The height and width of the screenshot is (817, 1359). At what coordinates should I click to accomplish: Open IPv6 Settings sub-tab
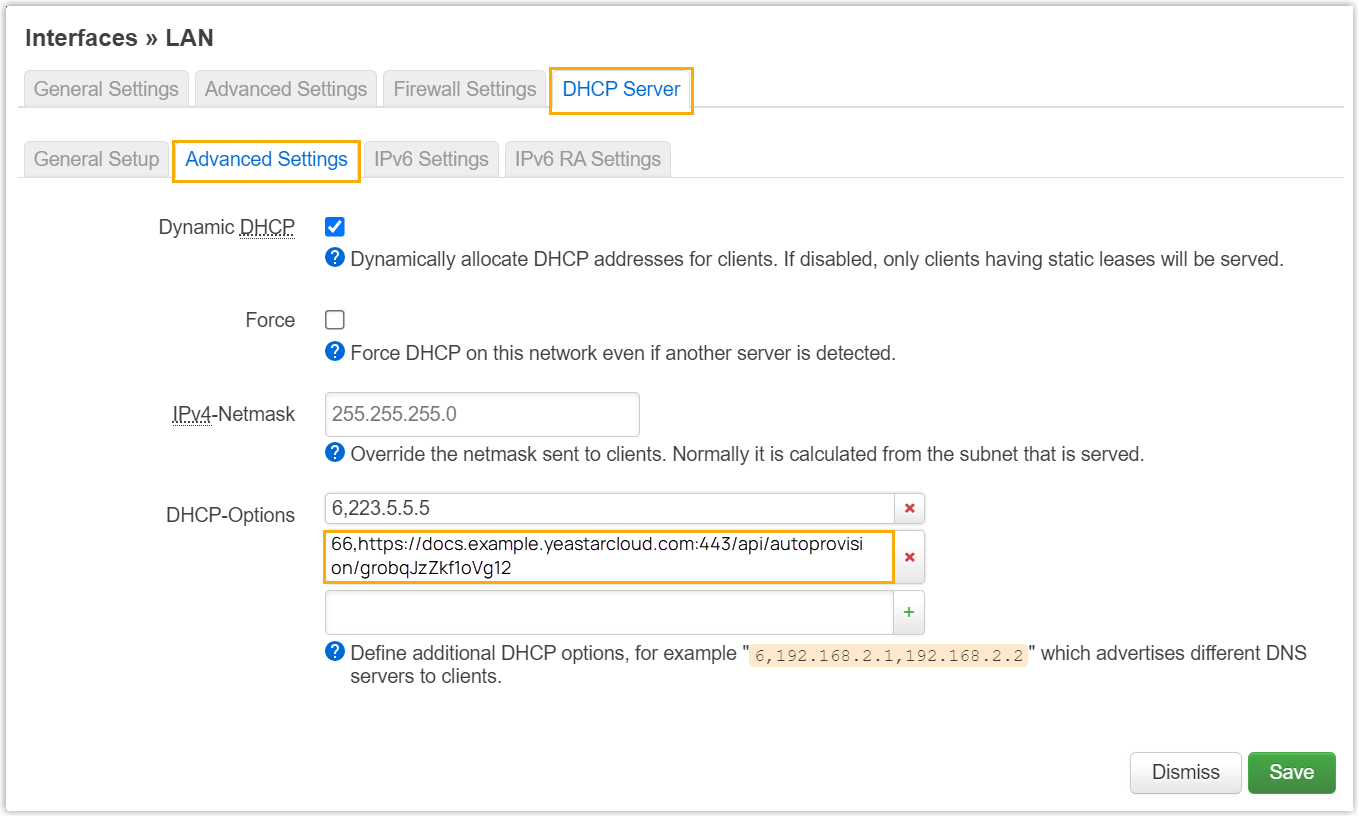(x=431, y=159)
